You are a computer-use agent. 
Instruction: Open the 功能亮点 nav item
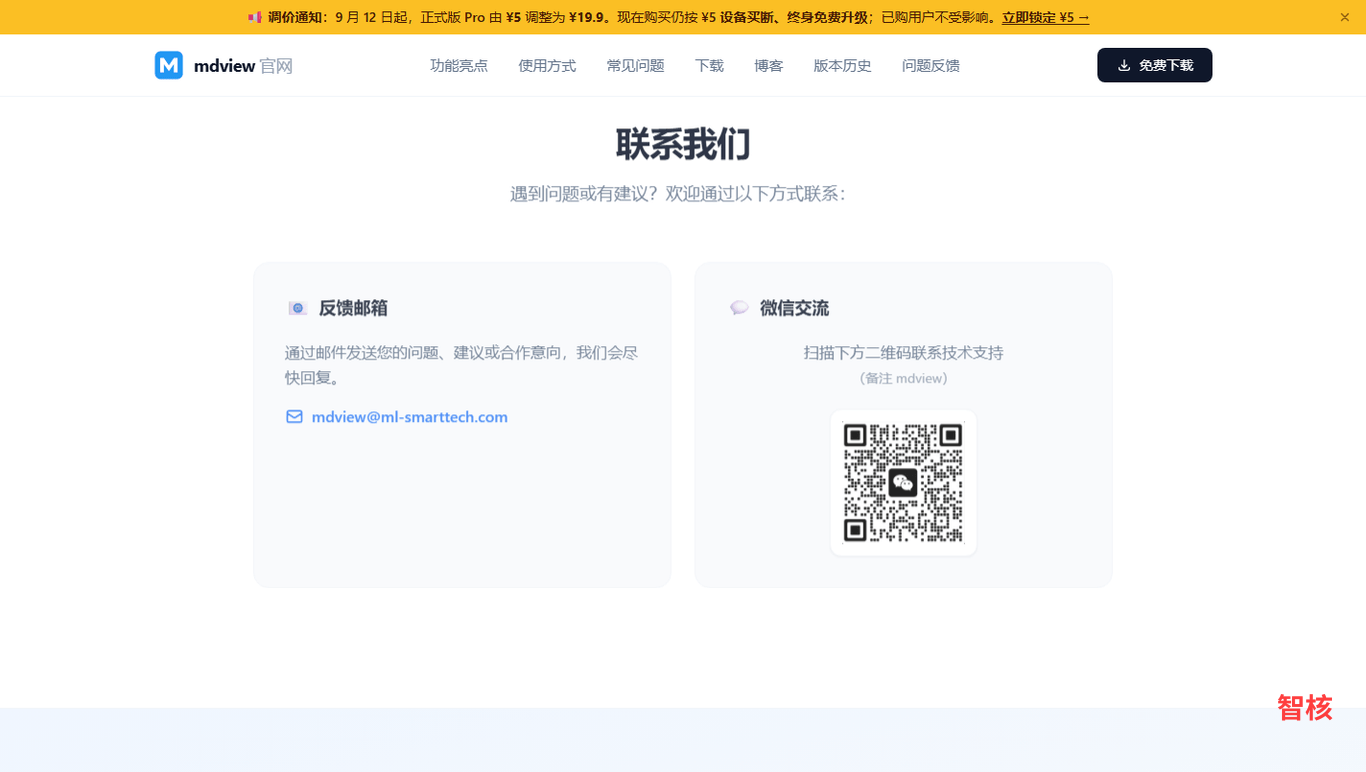(459, 66)
